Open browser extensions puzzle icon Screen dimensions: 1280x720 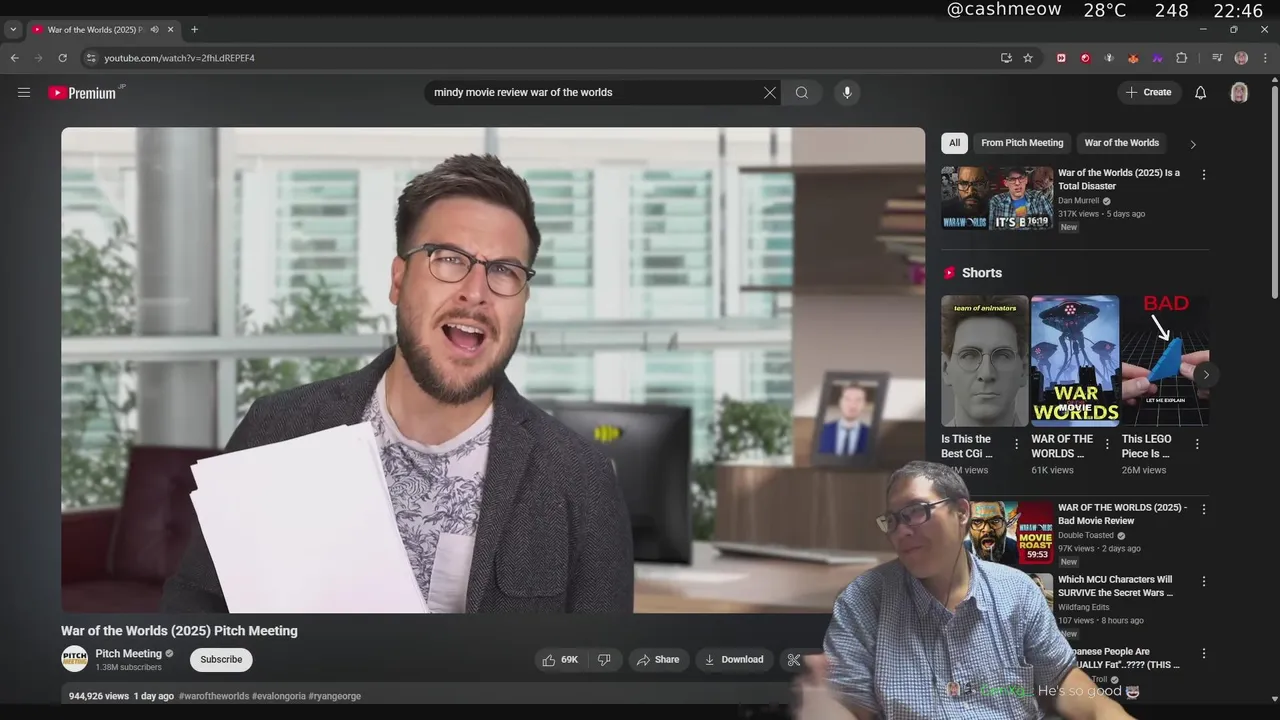[x=1181, y=58]
